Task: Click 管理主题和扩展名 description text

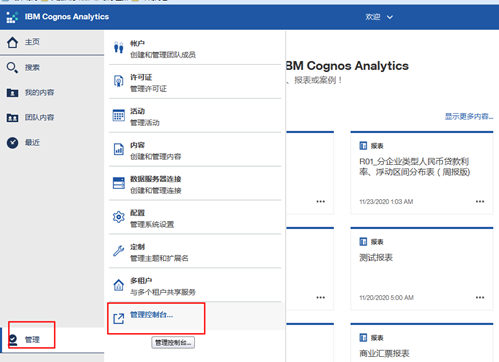Action: [159, 258]
